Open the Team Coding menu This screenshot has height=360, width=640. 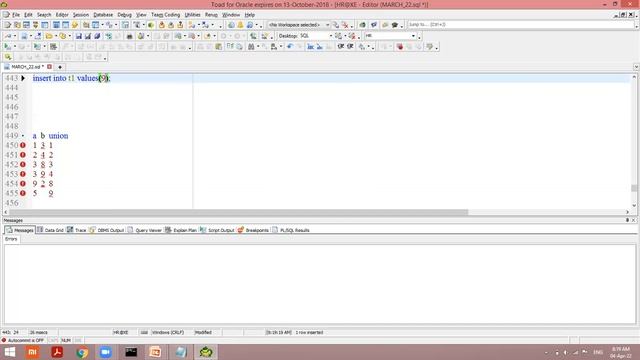click(165, 15)
